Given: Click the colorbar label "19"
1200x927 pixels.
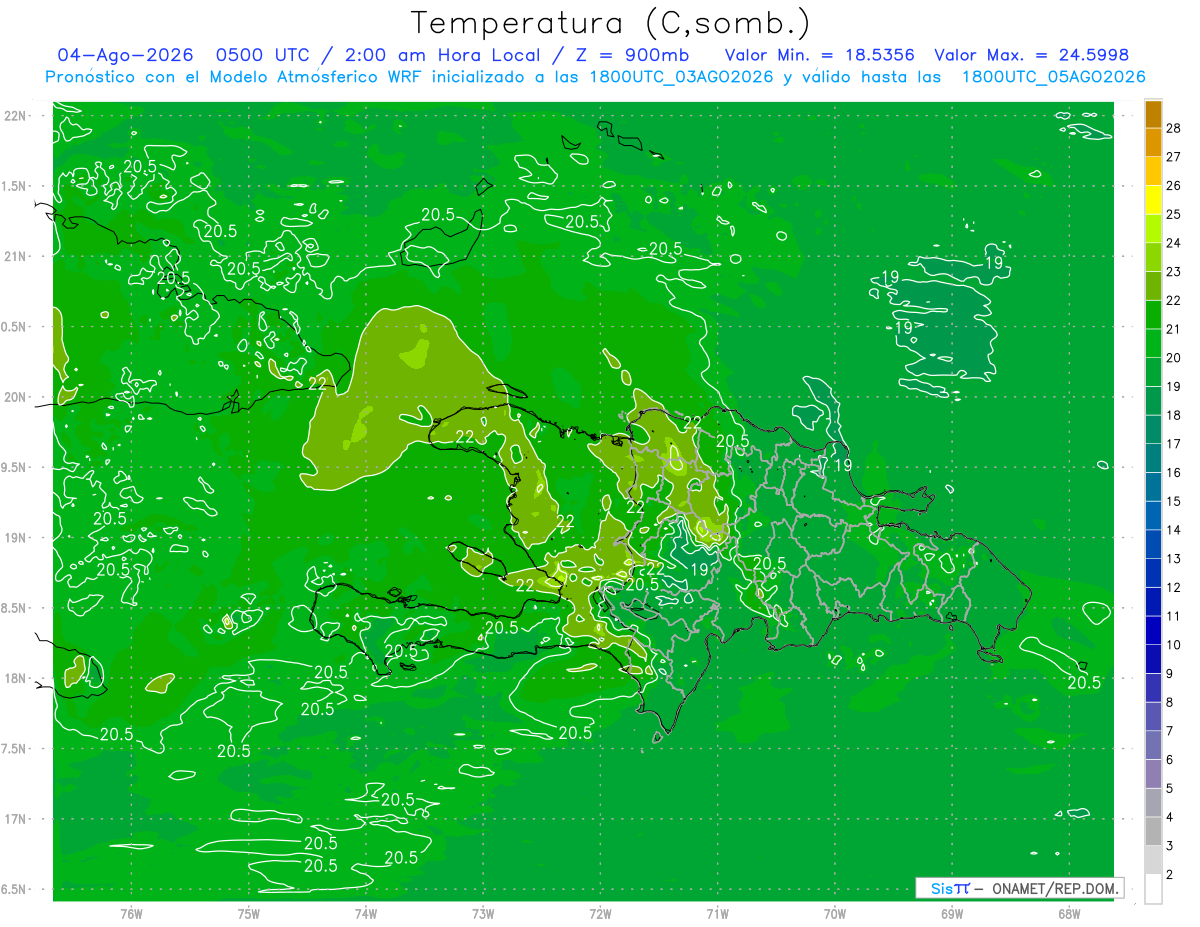Looking at the screenshot, I should [x=1174, y=387].
